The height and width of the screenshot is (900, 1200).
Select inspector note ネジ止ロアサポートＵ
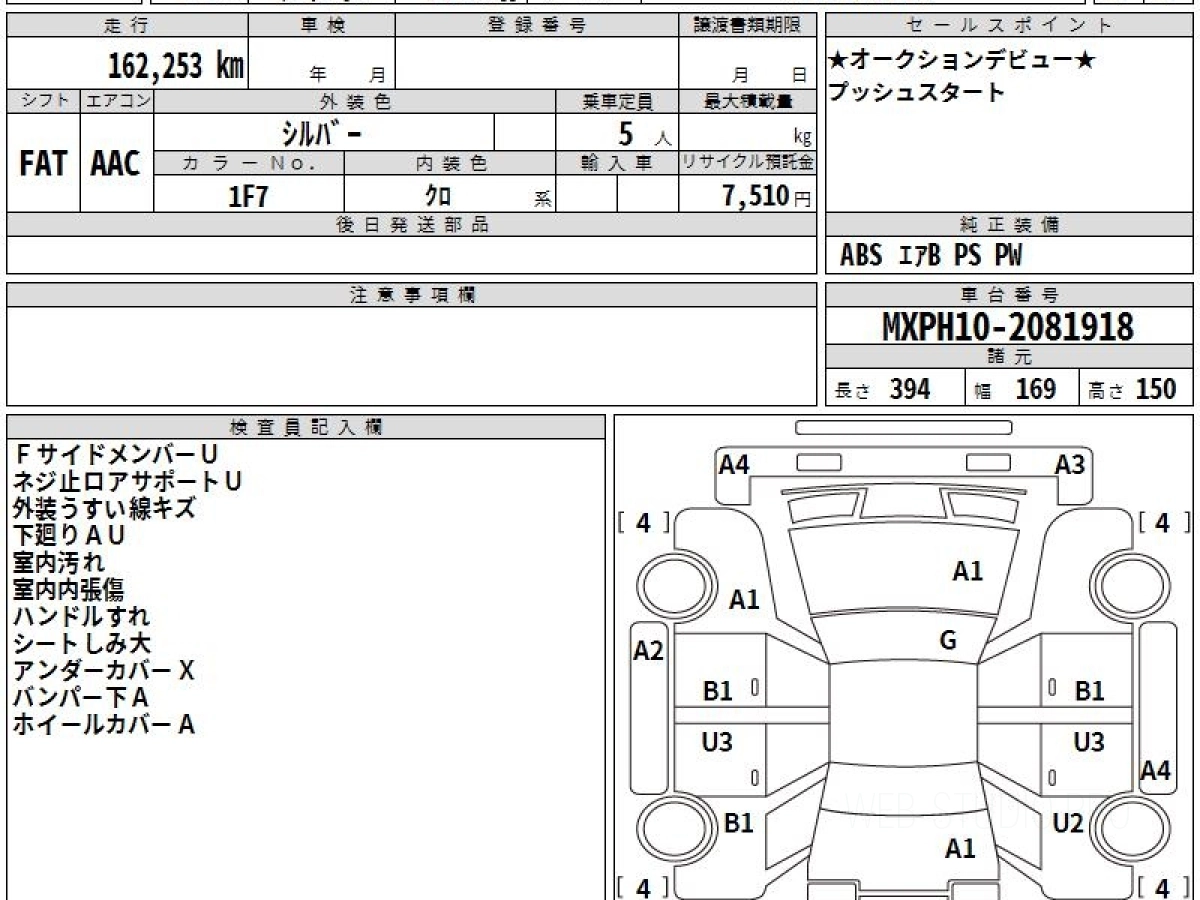(128, 481)
